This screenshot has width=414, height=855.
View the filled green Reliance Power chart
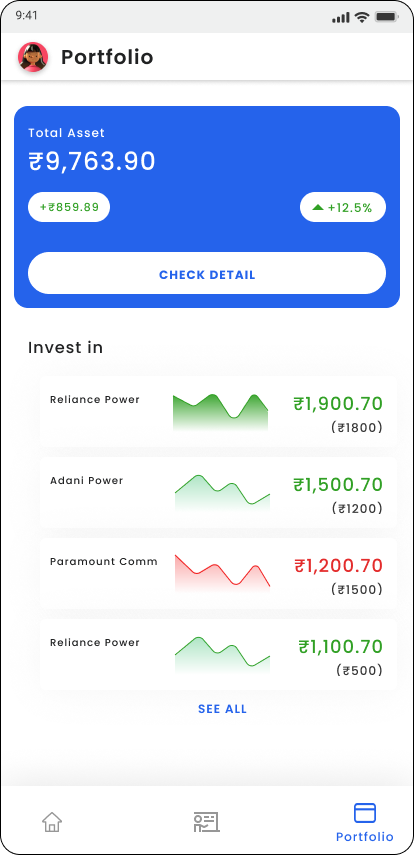(x=220, y=412)
